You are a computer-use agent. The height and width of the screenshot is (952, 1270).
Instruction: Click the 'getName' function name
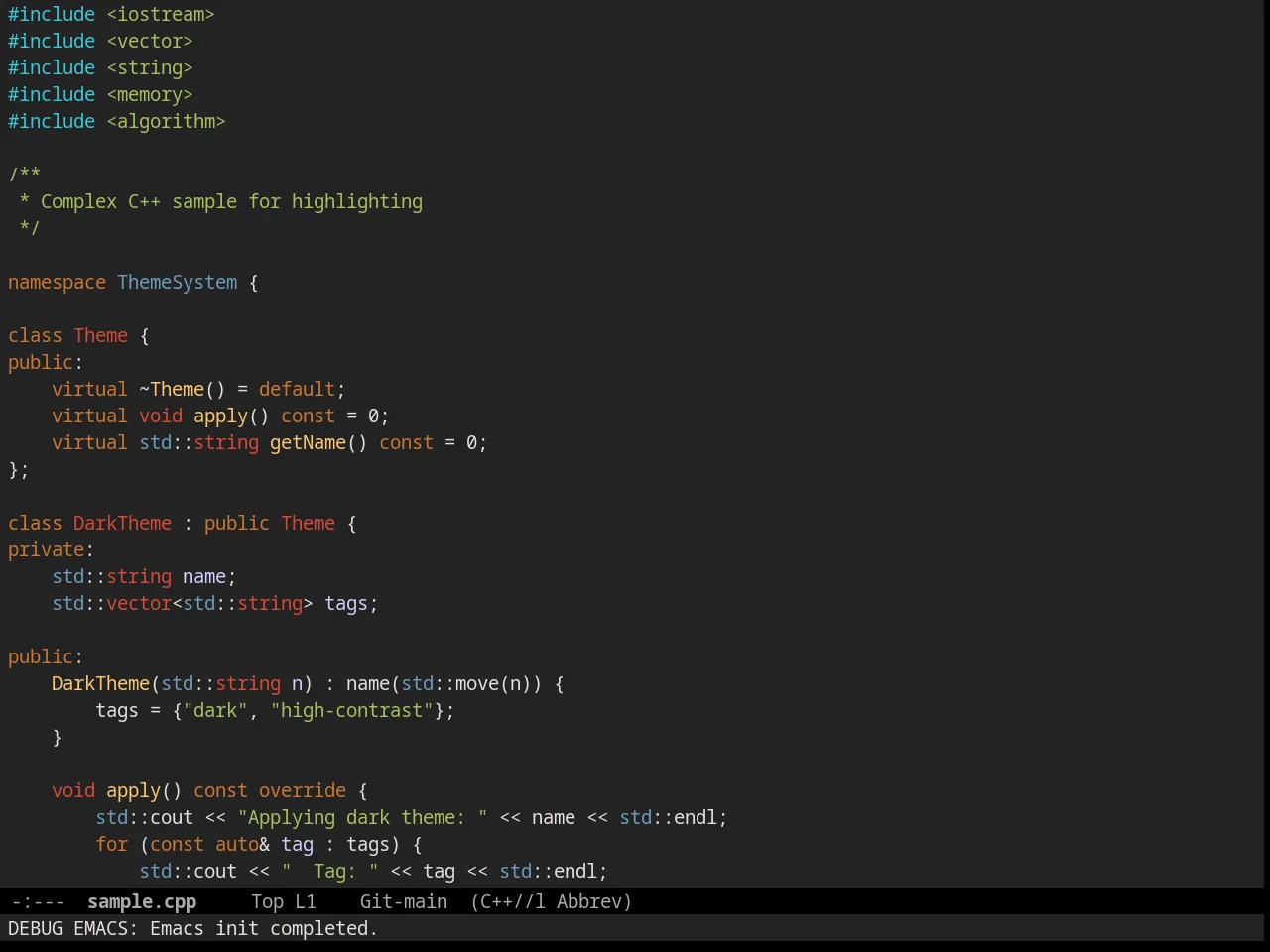click(x=308, y=442)
